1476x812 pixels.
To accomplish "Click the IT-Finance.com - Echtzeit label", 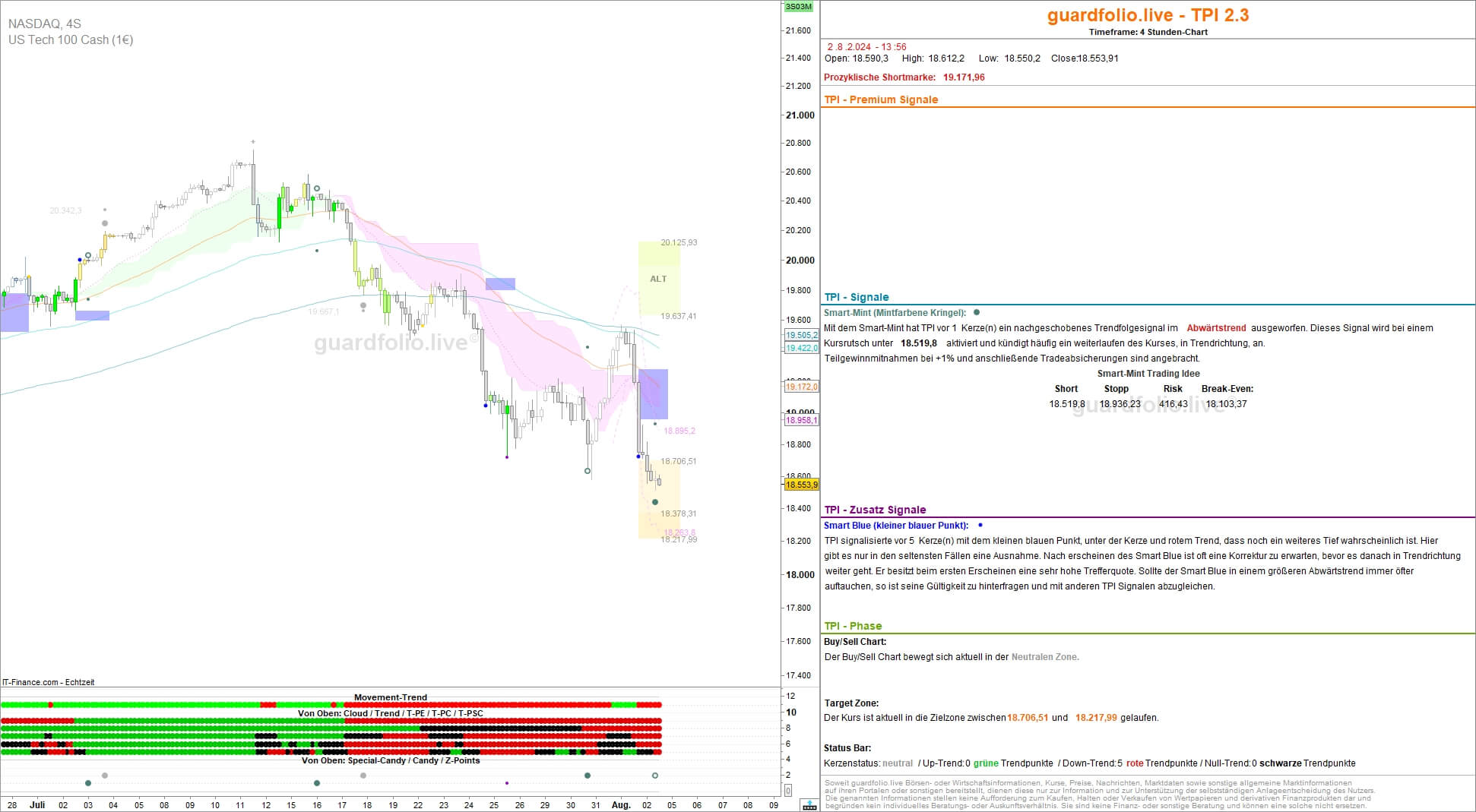I will [x=49, y=682].
